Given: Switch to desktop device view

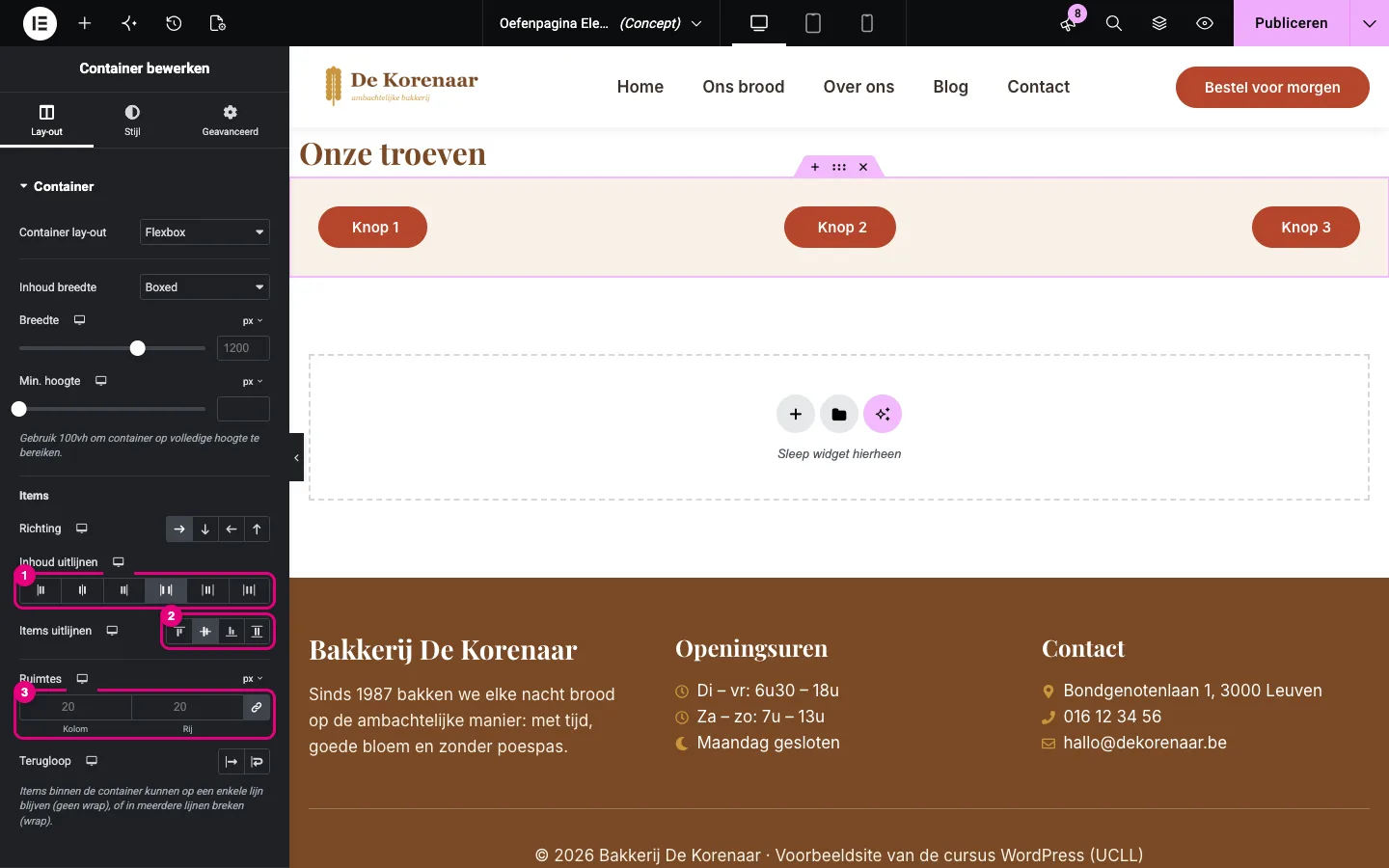Looking at the screenshot, I should point(759,23).
